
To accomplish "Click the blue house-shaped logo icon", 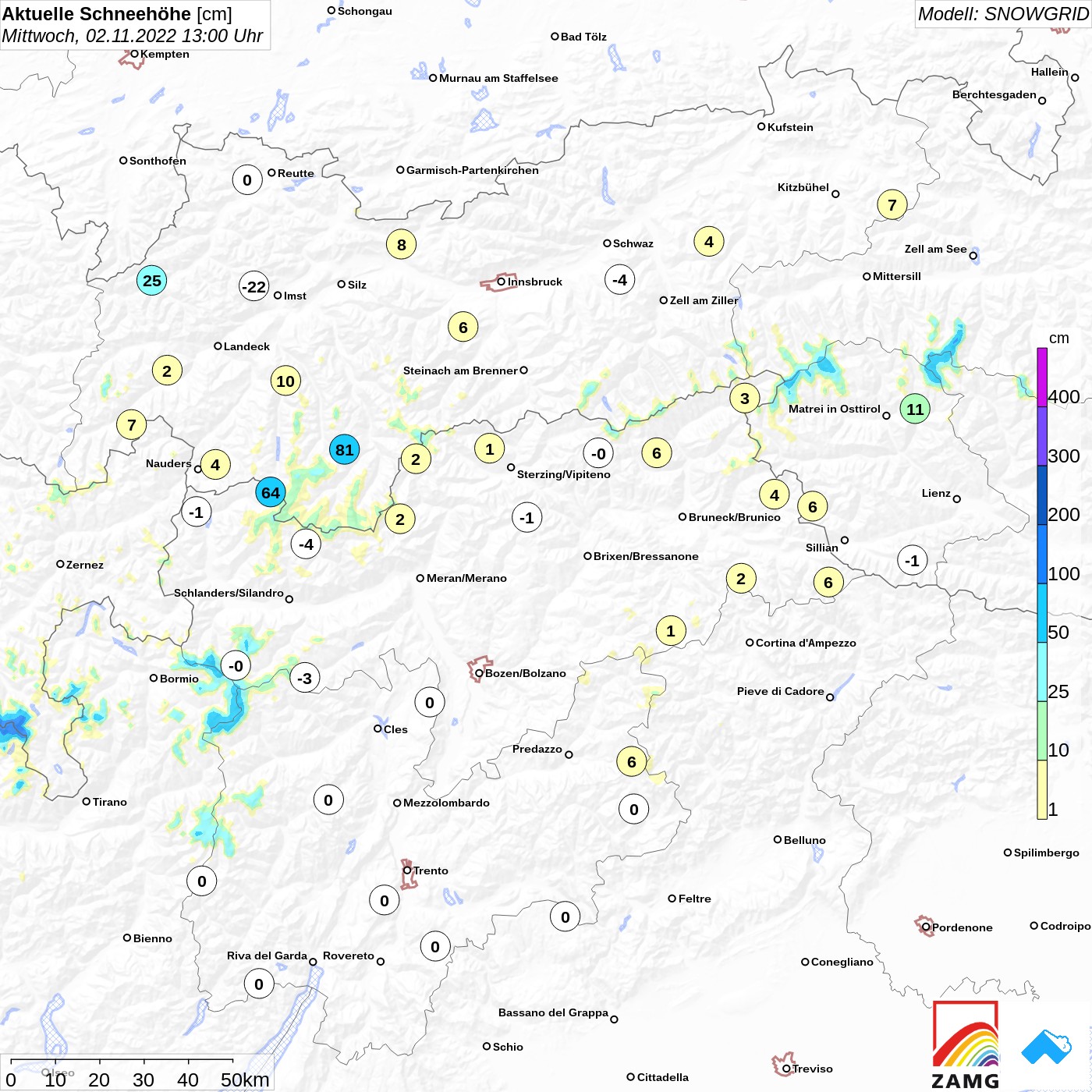I will (x=1046, y=1047).
